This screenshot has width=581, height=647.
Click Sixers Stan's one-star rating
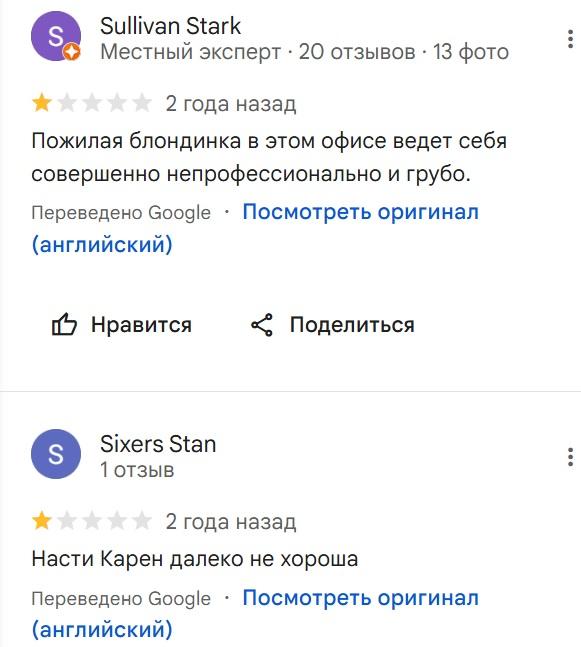coord(92,521)
